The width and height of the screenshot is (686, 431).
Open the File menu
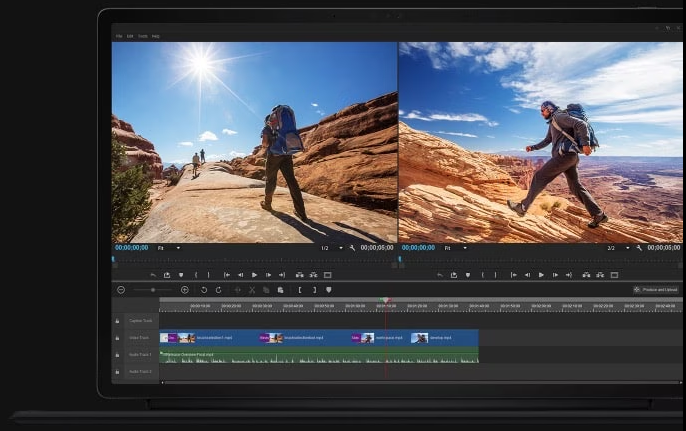coord(119,36)
